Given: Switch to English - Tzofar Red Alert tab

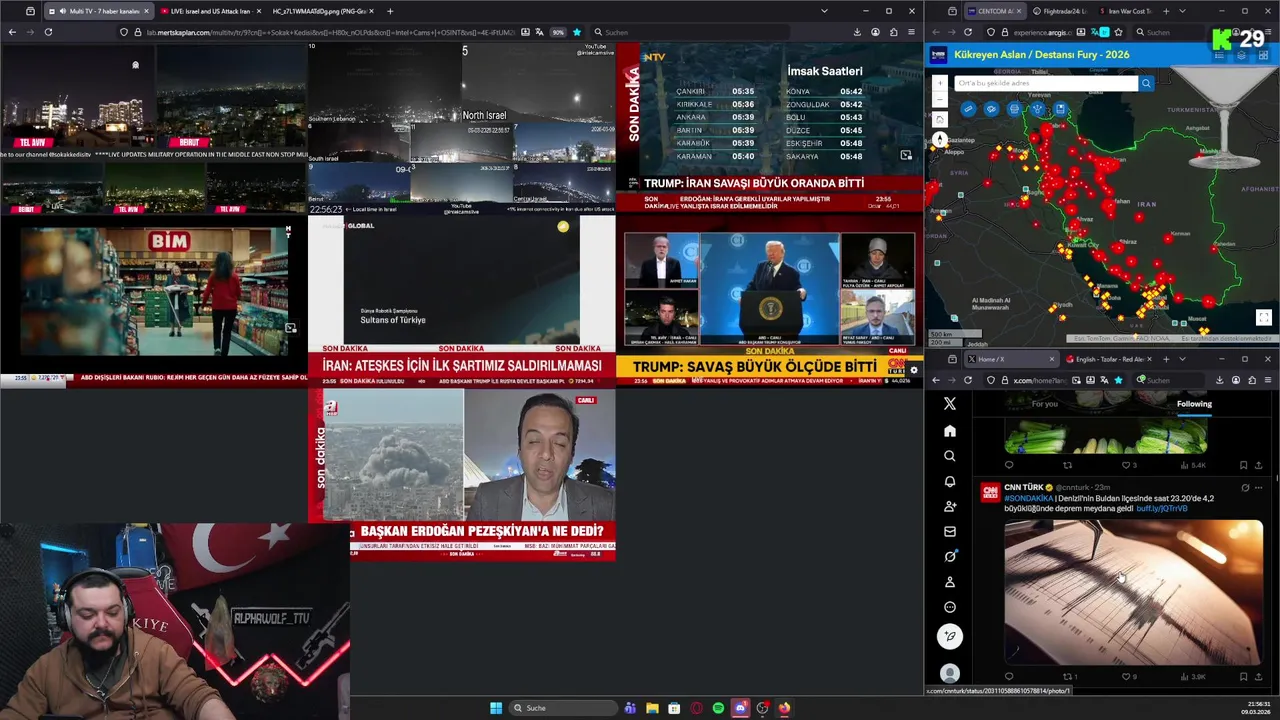Looking at the screenshot, I should pyautogui.click(x=1108, y=359).
